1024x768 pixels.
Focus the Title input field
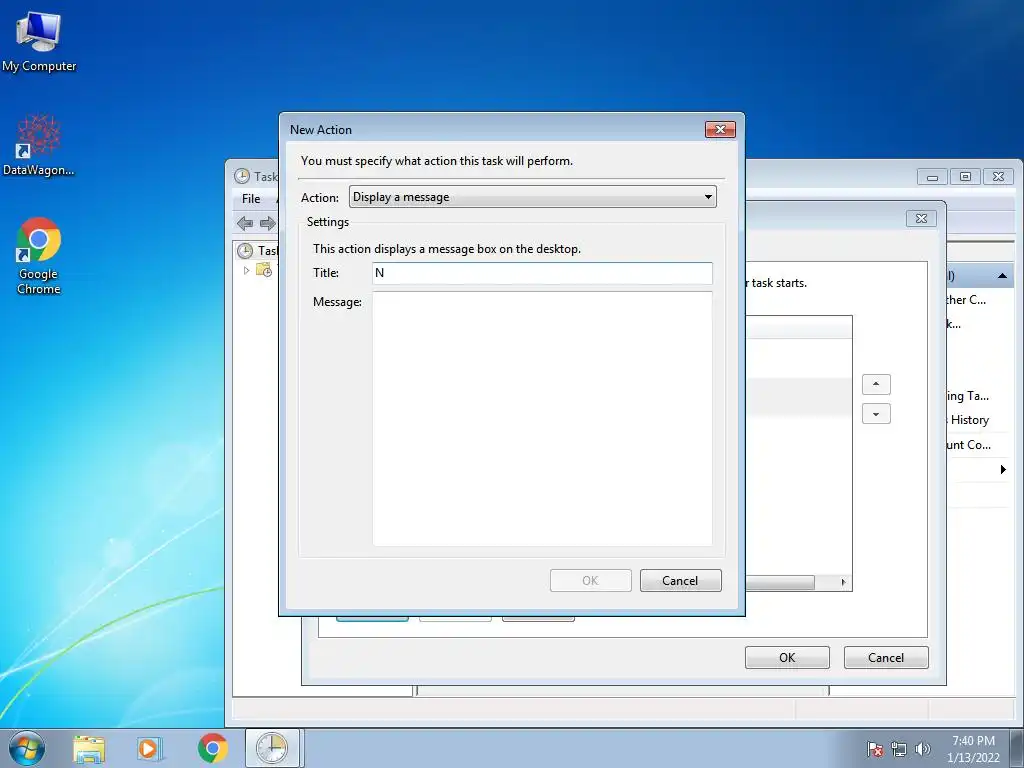(x=542, y=273)
